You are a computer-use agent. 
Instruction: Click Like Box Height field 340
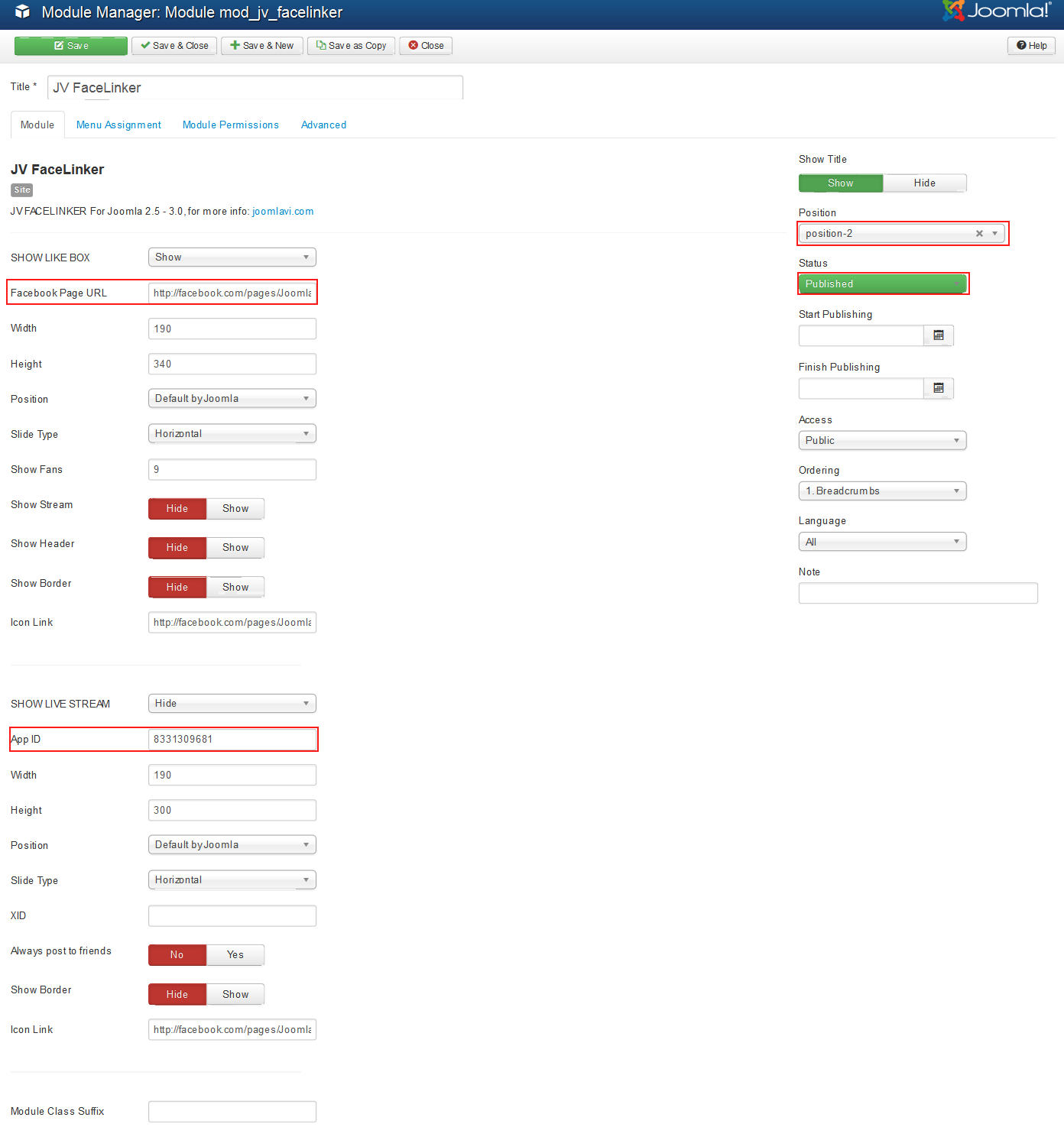coord(232,364)
